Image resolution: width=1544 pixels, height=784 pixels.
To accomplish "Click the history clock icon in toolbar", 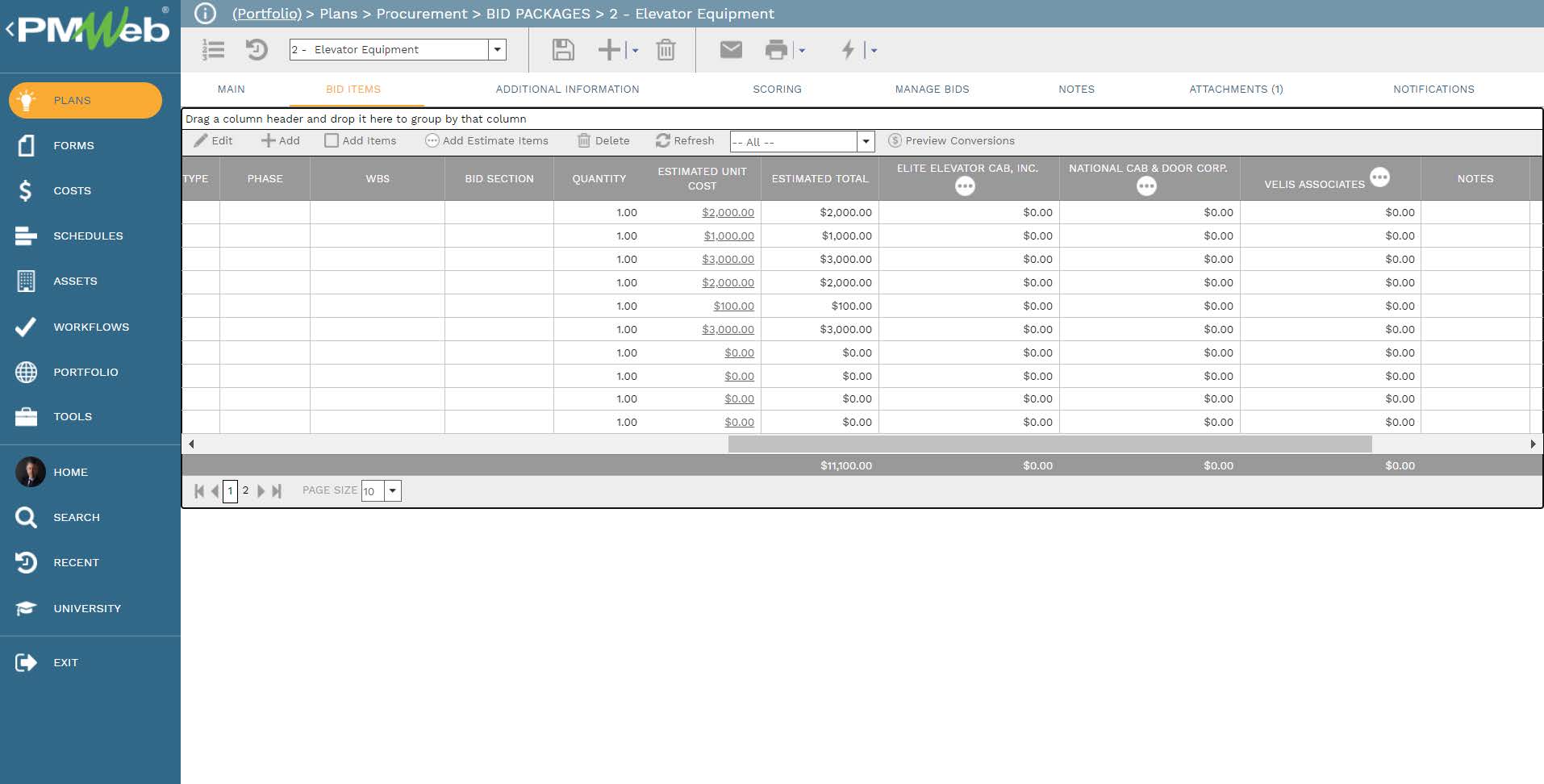I will [257, 50].
